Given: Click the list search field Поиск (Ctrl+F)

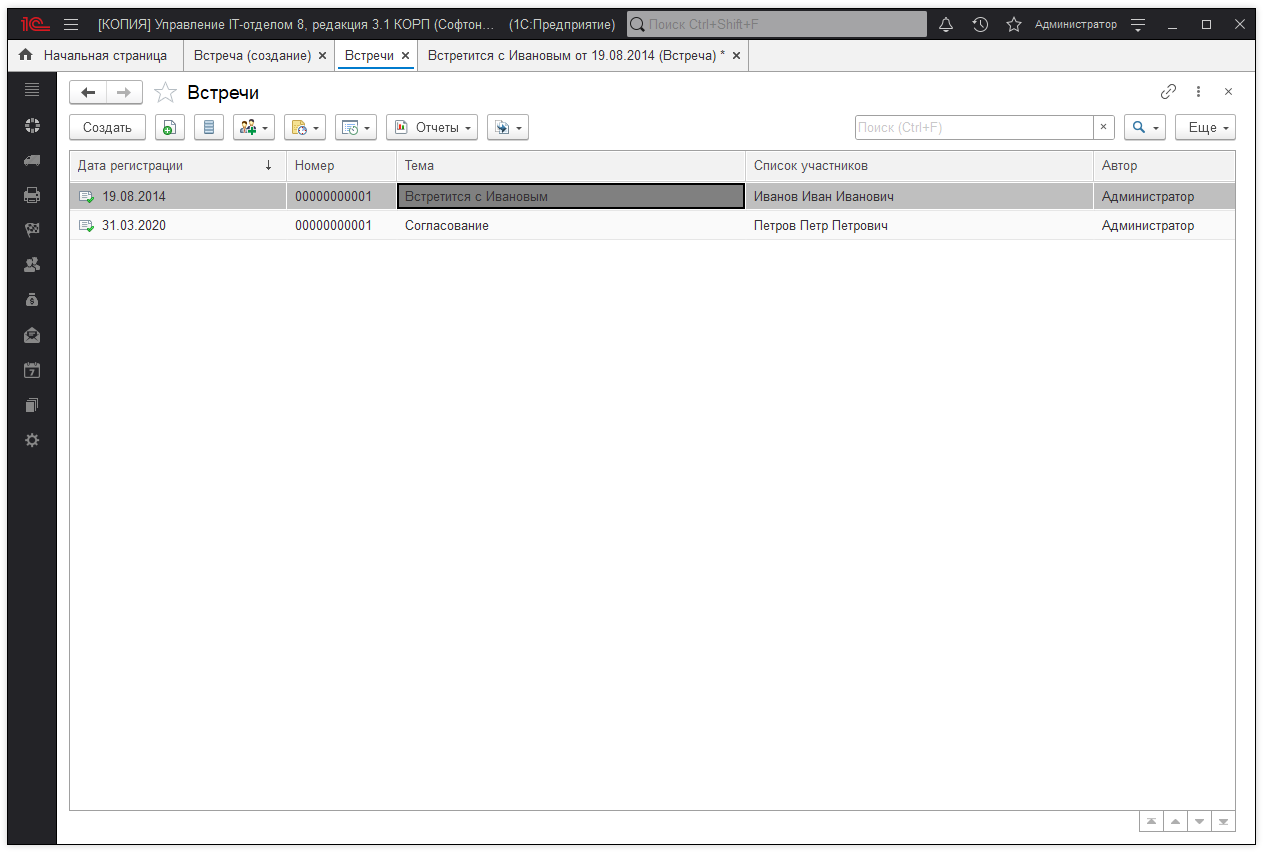Looking at the screenshot, I should (x=973, y=128).
